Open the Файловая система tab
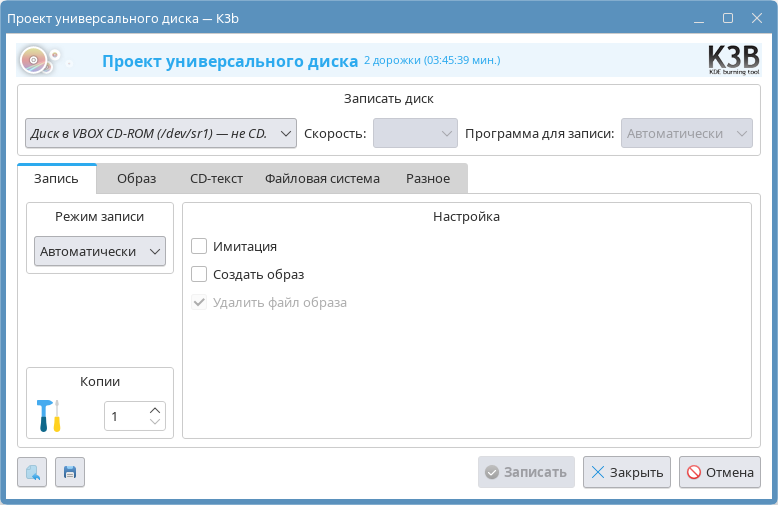This screenshot has height=505, width=778. 322,179
